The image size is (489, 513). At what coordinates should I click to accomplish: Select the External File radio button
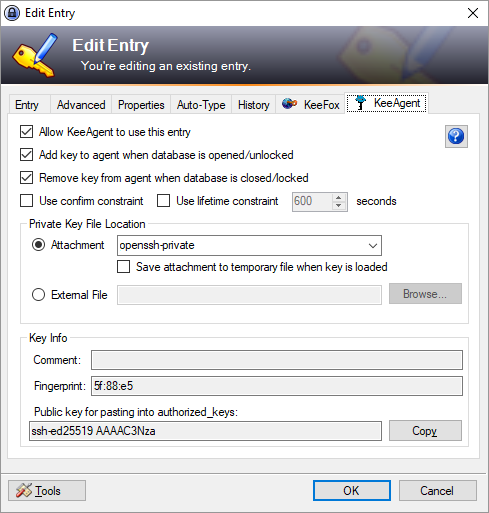(38, 295)
